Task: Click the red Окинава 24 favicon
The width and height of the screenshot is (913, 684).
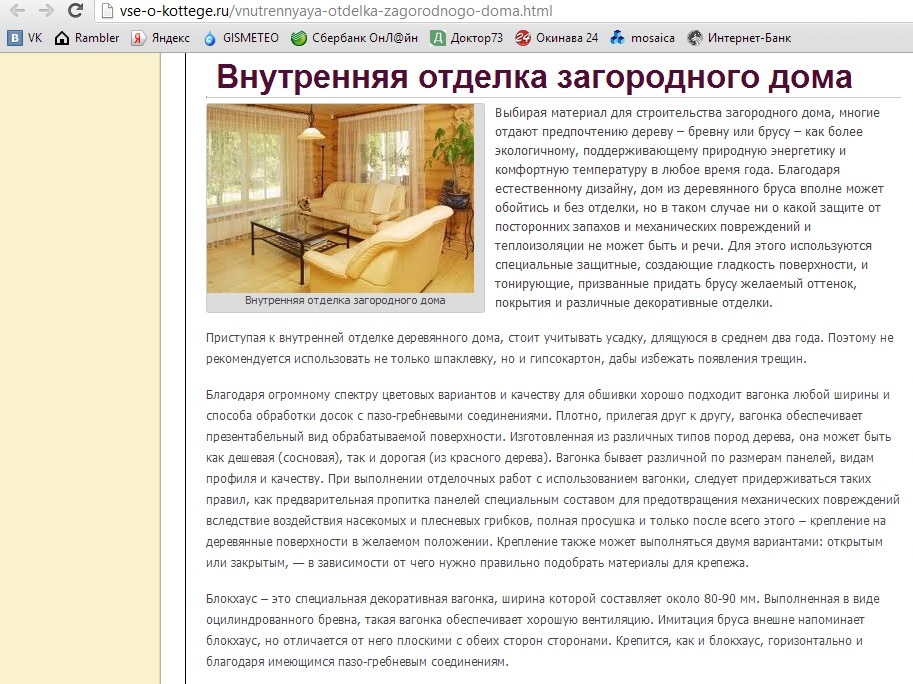Action: 522,38
